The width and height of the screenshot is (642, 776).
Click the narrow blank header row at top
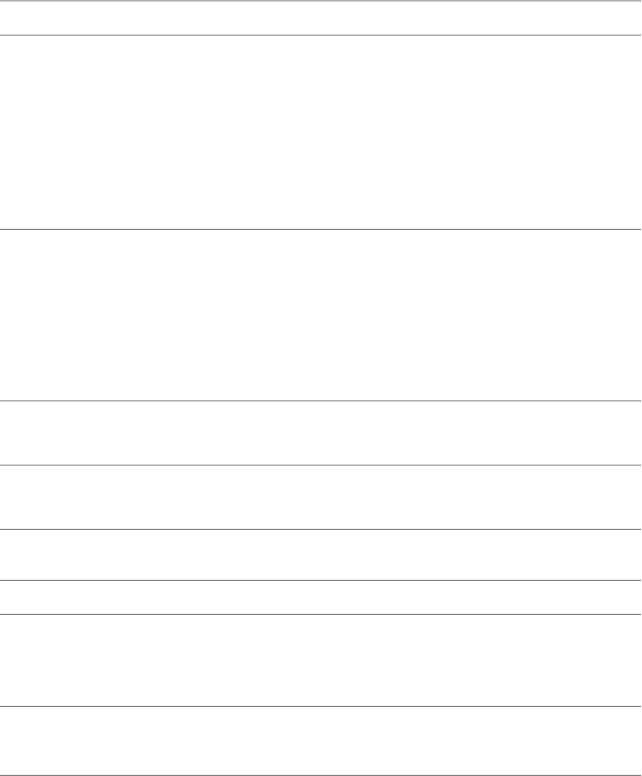pyautogui.click(x=320, y=18)
